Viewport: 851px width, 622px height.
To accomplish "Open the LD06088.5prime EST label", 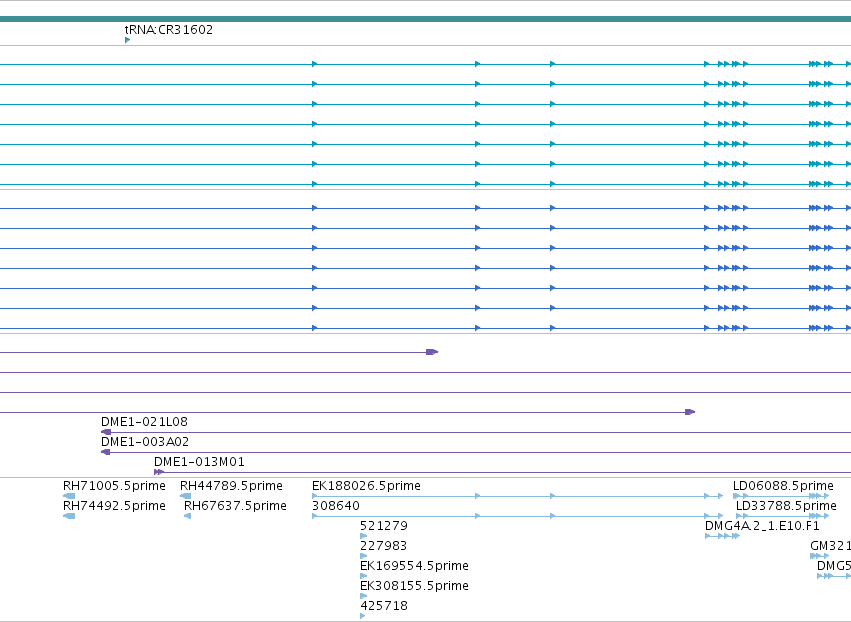I will [x=783, y=486].
